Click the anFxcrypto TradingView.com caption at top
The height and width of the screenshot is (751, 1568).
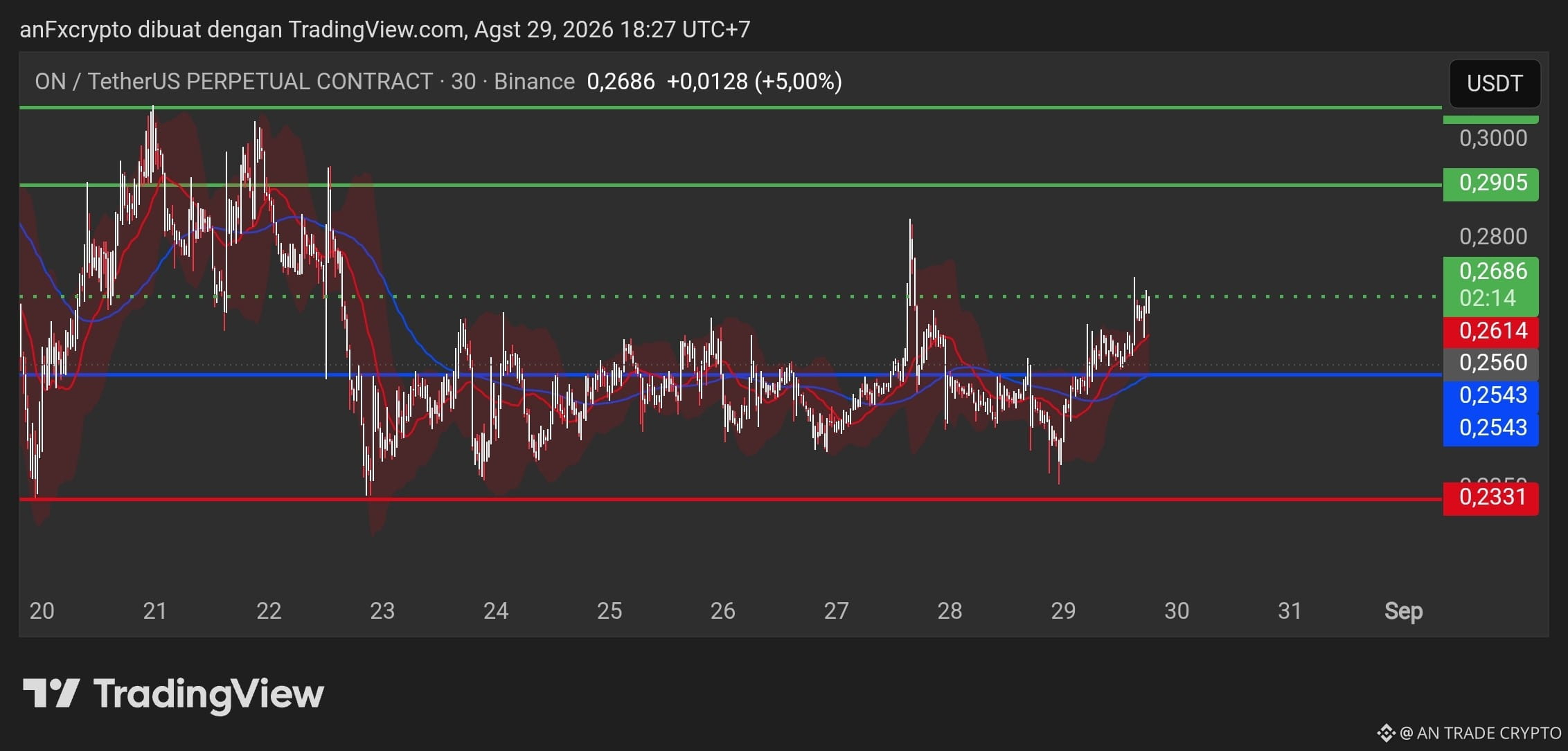(385, 30)
